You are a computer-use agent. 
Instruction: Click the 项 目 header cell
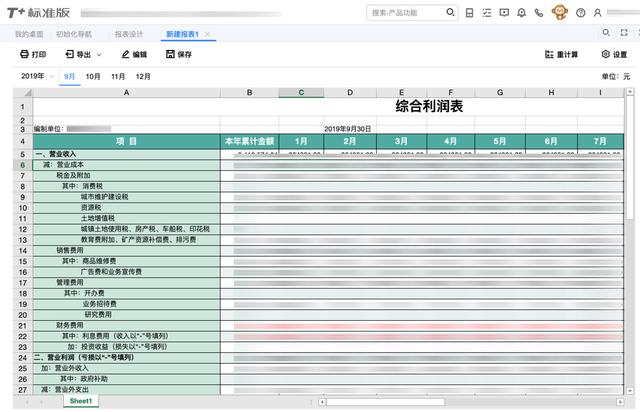pyautogui.click(x=127, y=141)
